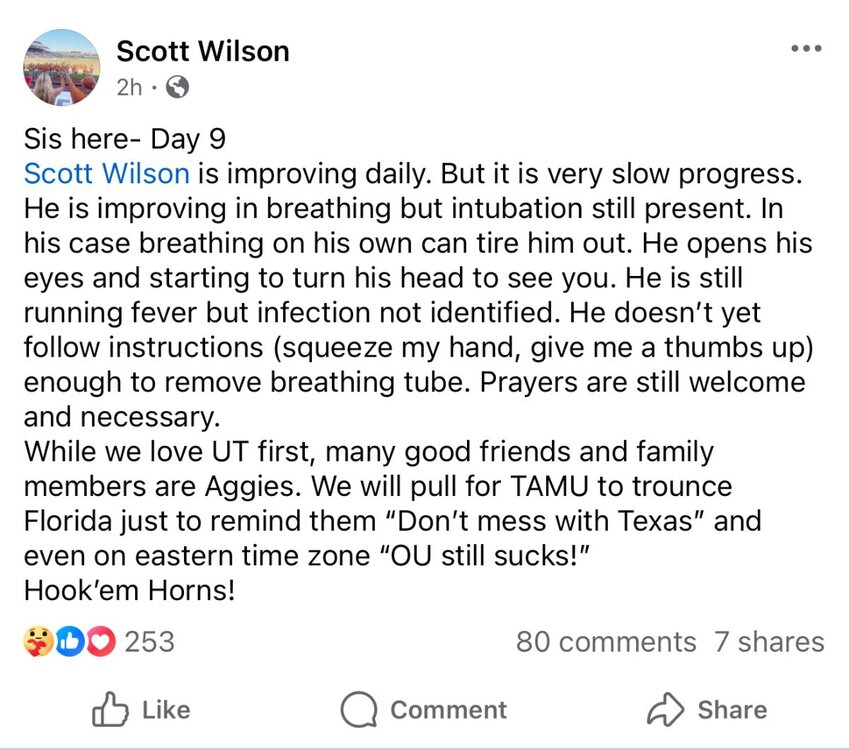Screen dimensions: 849x750
Task: Click the blue tagged Scott Wilson link
Action: [x=106, y=173]
